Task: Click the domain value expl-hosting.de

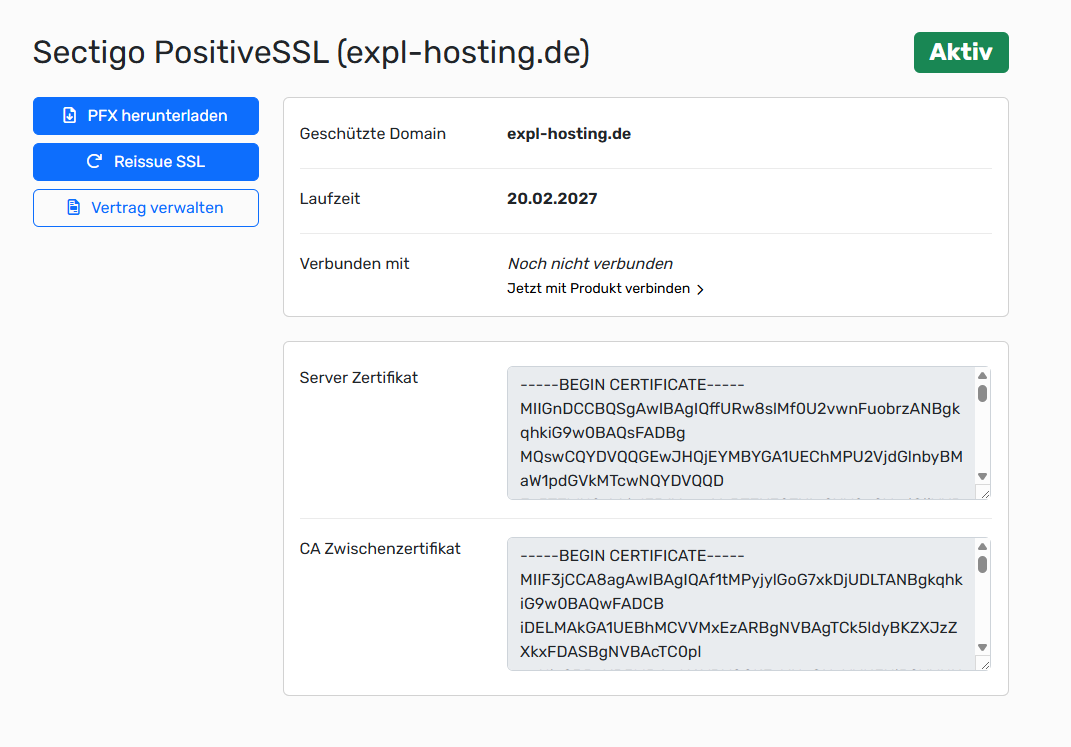Action: tap(569, 134)
